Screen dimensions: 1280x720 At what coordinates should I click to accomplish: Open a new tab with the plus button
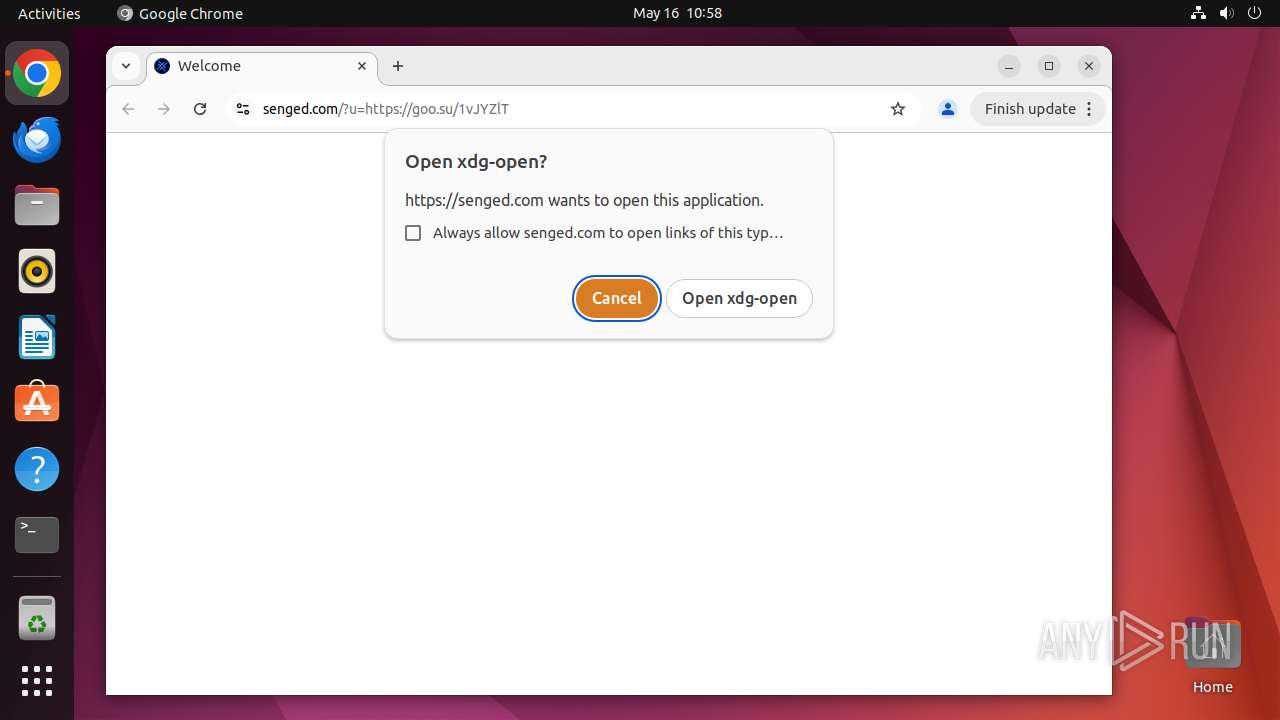(x=398, y=66)
